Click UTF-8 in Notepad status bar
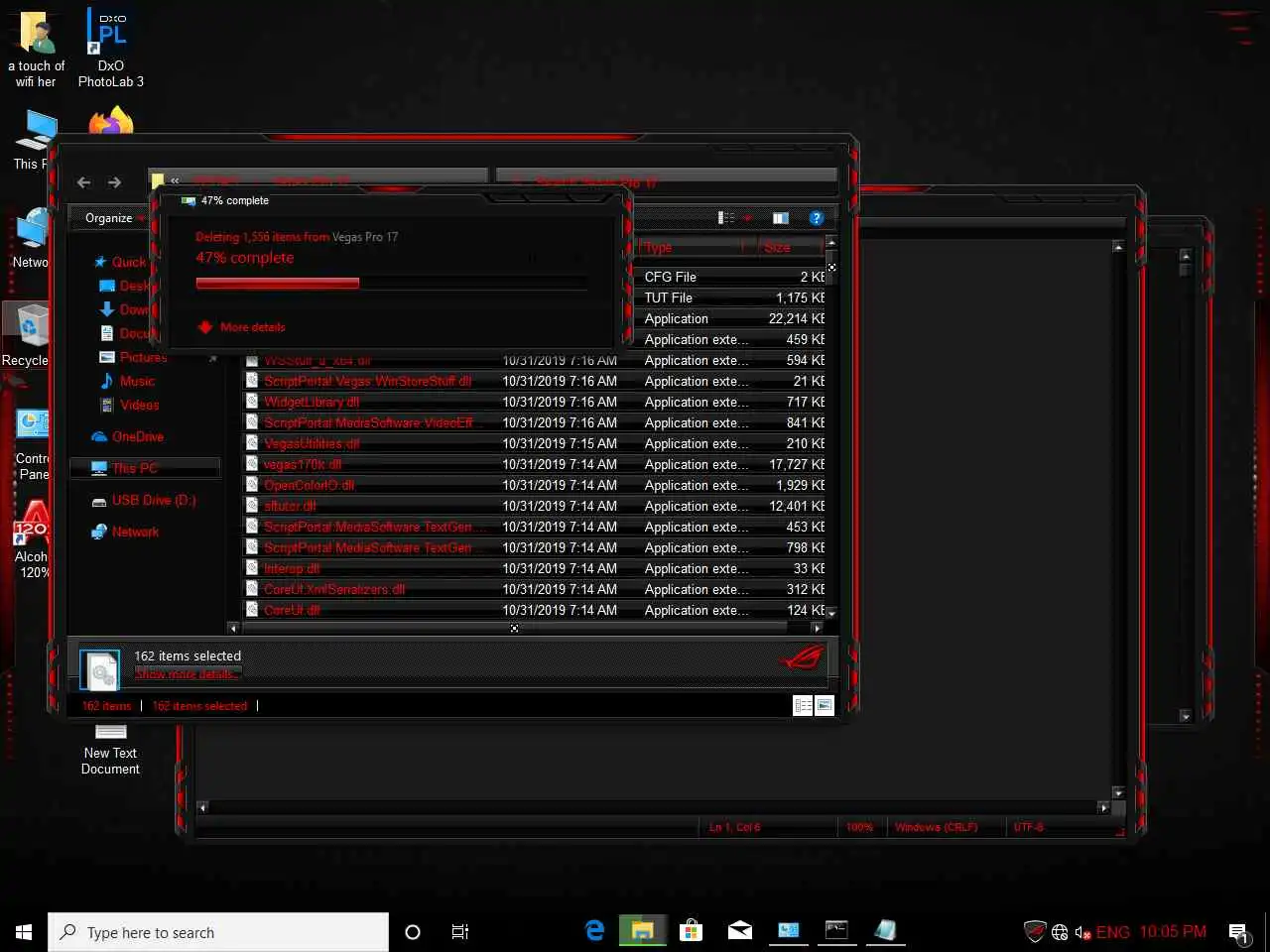The image size is (1270, 952). pos(1028,827)
